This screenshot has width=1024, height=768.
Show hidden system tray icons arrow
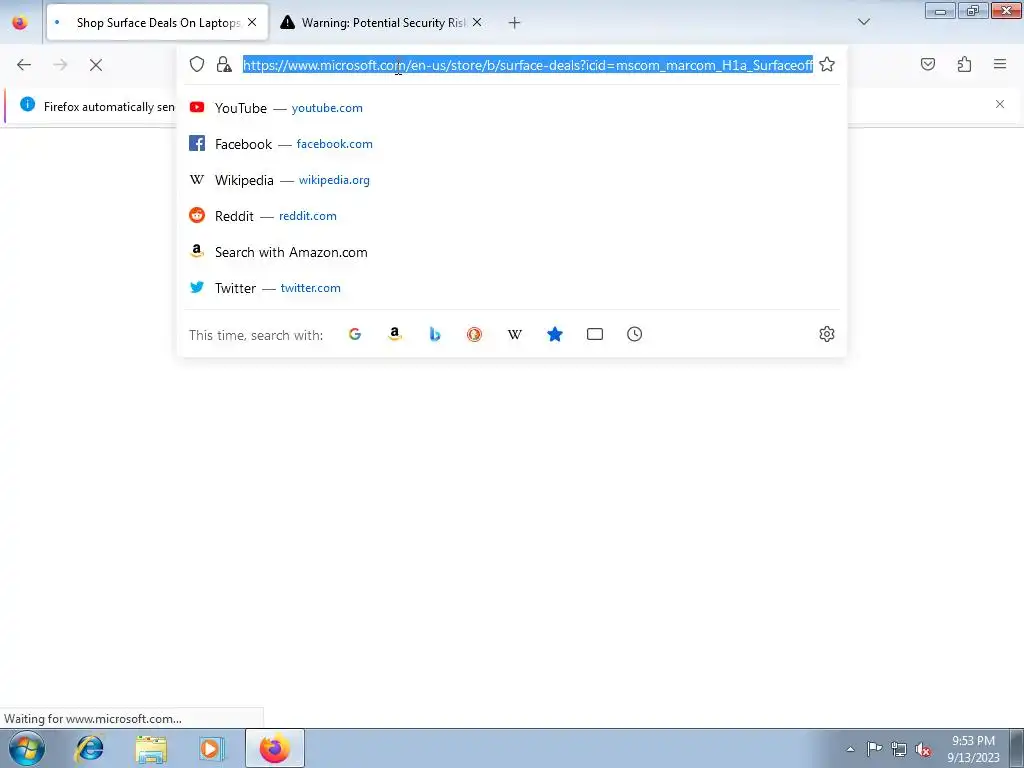point(850,749)
